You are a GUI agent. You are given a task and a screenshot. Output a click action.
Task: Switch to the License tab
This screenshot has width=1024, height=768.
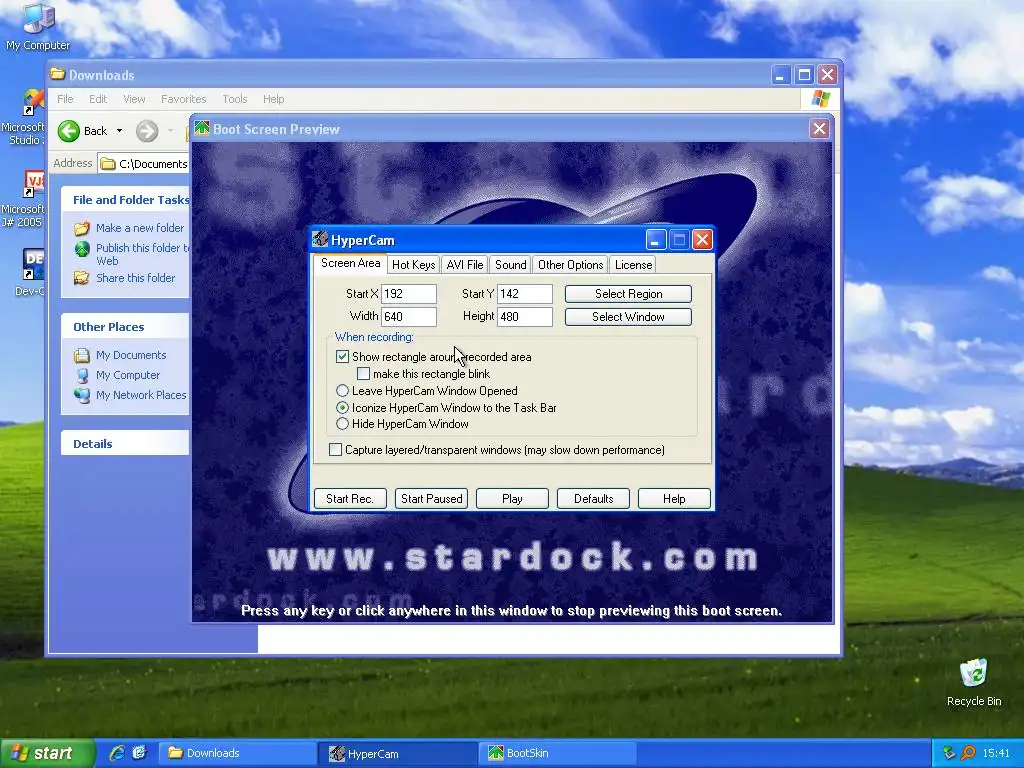click(x=633, y=264)
